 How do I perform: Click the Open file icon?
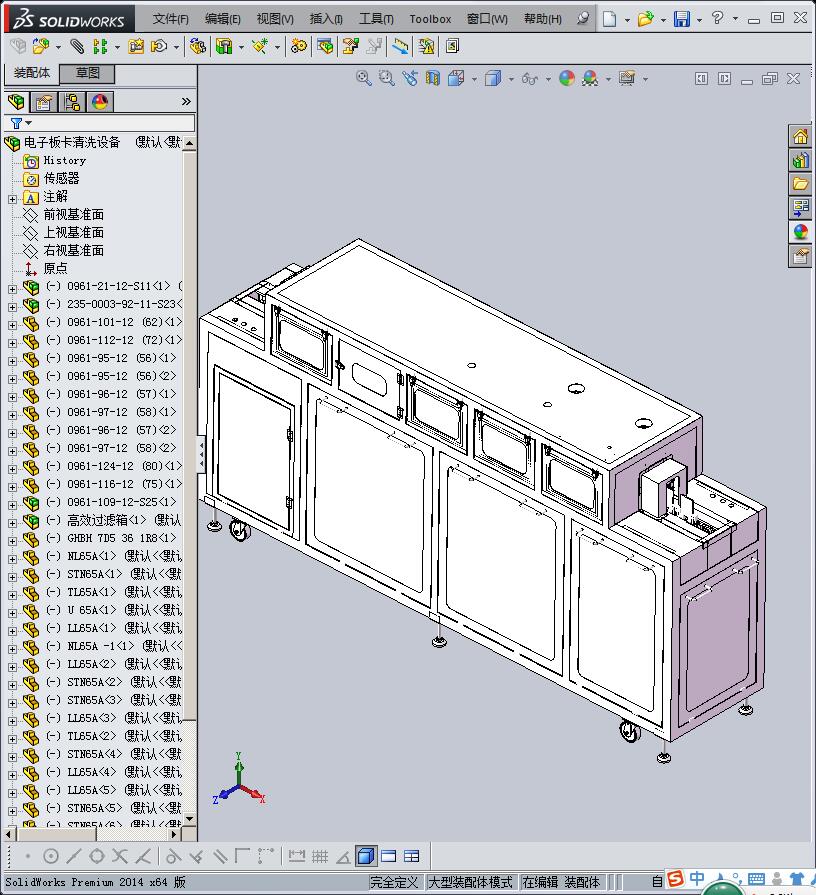(x=645, y=19)
